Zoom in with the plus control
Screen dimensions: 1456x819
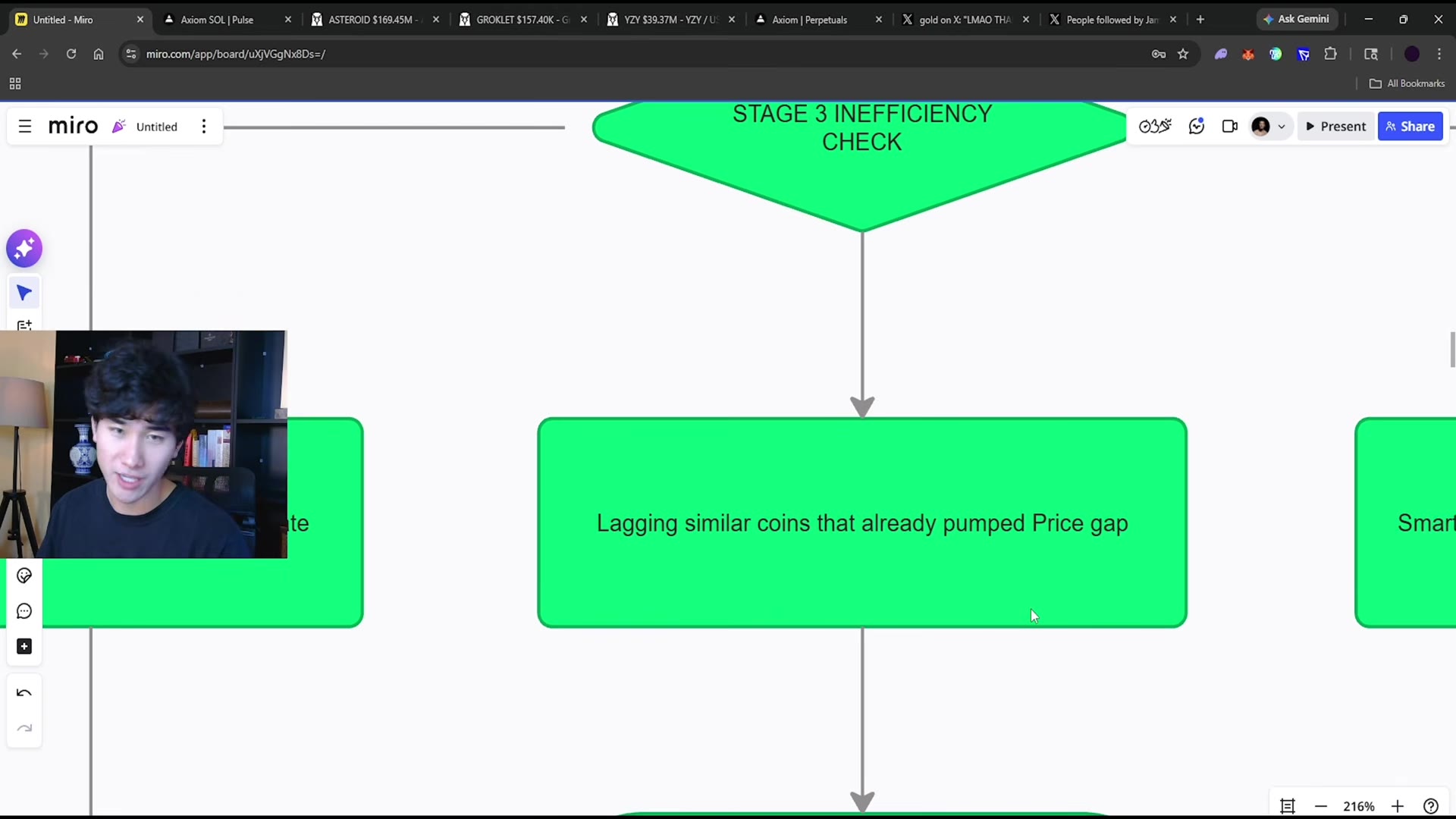(x=1398, y=806)
